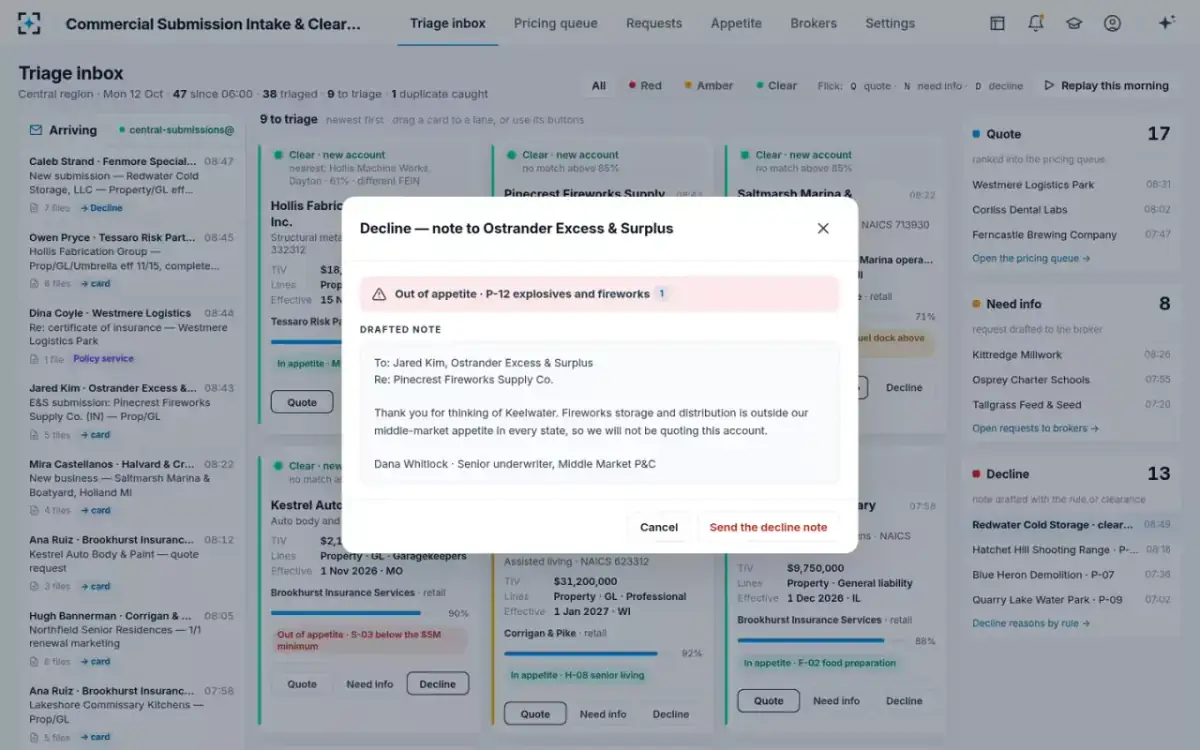The width and height of the screenshot is (1200, 750).
Task: Click the 92% match bar on Corrigan & Pike card
Action: (x=590, y=653)
